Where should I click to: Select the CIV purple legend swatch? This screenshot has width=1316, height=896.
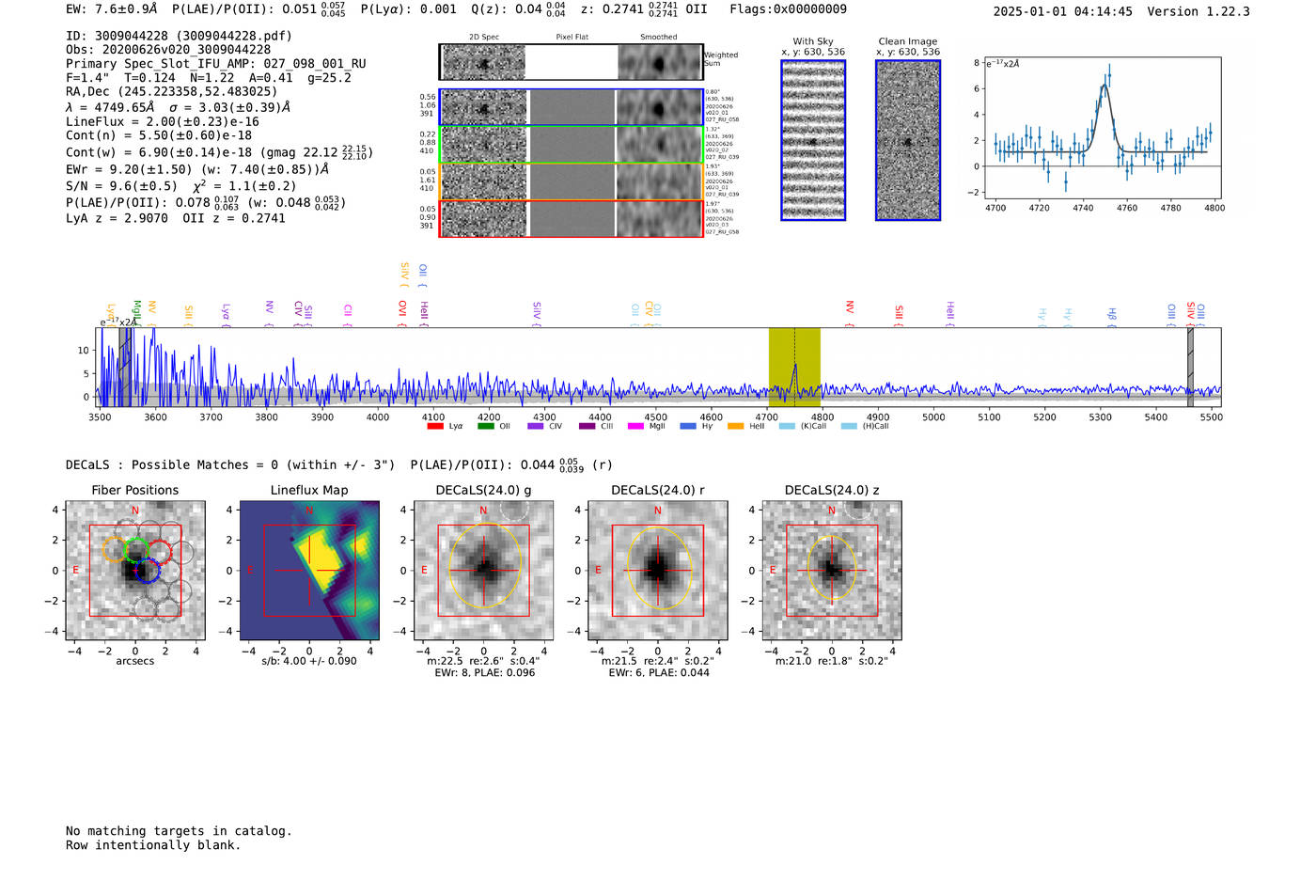(x=536, y=427)
